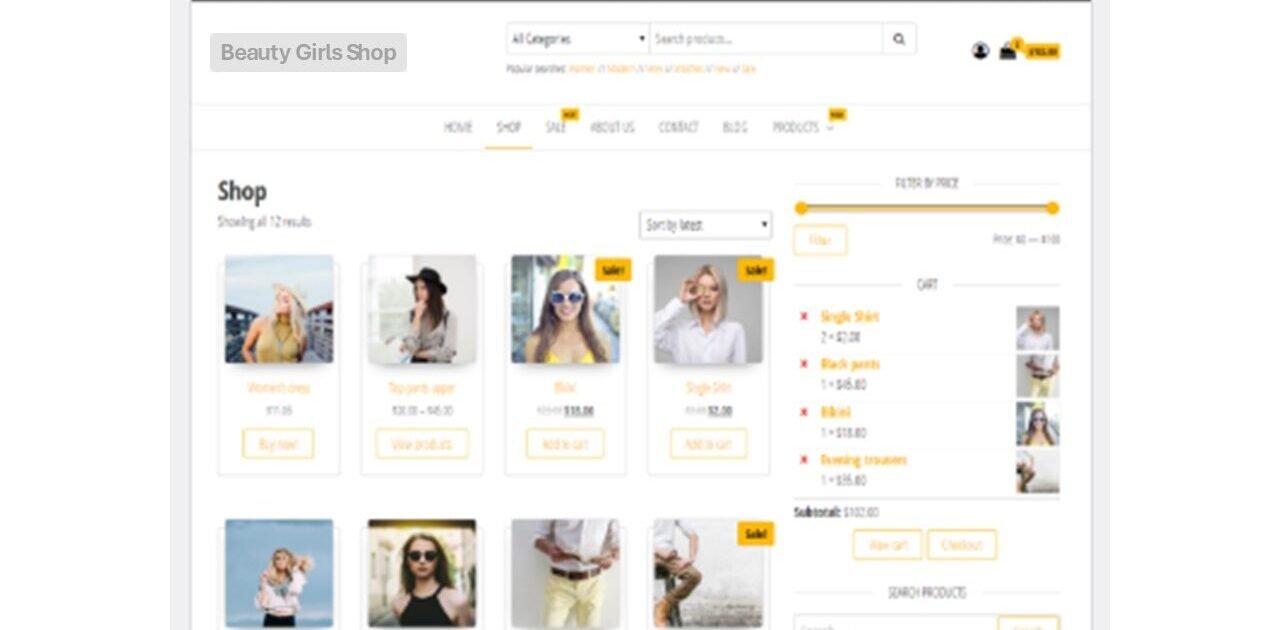Screen dimensions: 1280x630
Task: Open the Single Shirt link in cart
Action: (x=850, y=317)
